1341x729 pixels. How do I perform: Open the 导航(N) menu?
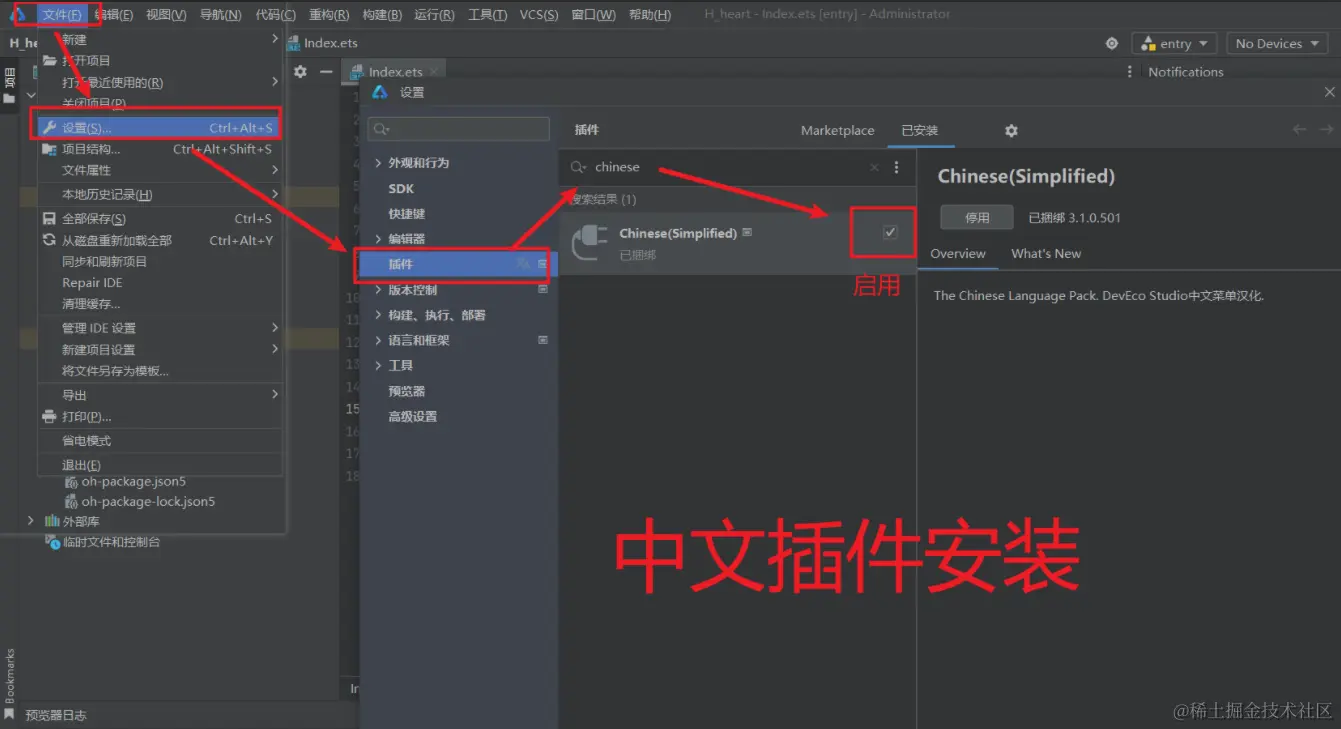tap(220, 15)
